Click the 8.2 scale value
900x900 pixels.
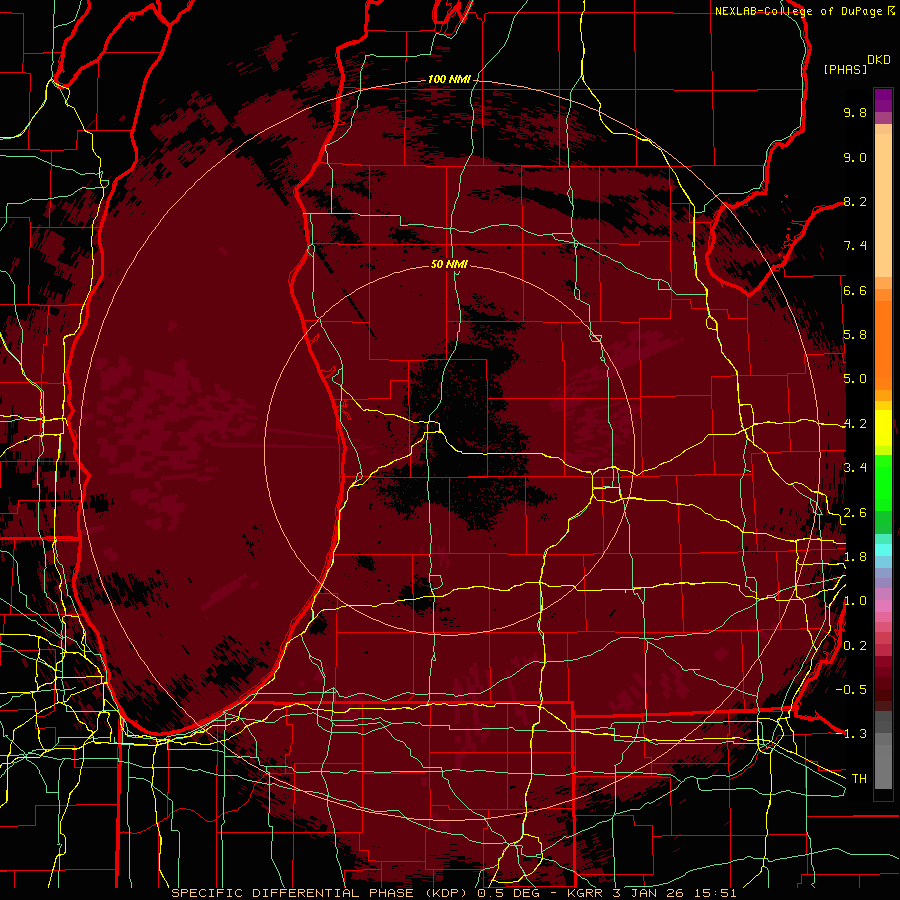coord(855,201)
